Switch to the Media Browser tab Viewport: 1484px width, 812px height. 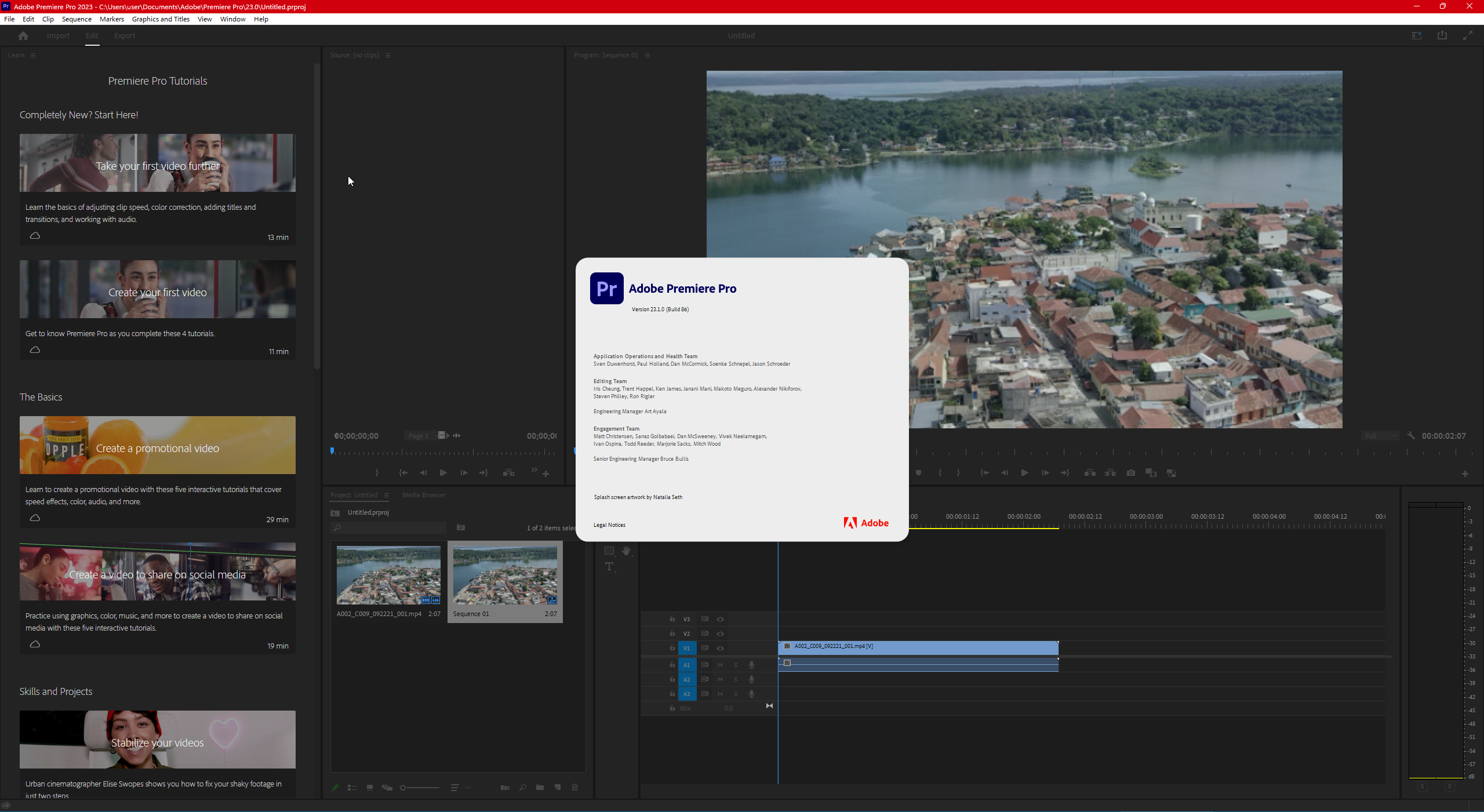point(424,495)
